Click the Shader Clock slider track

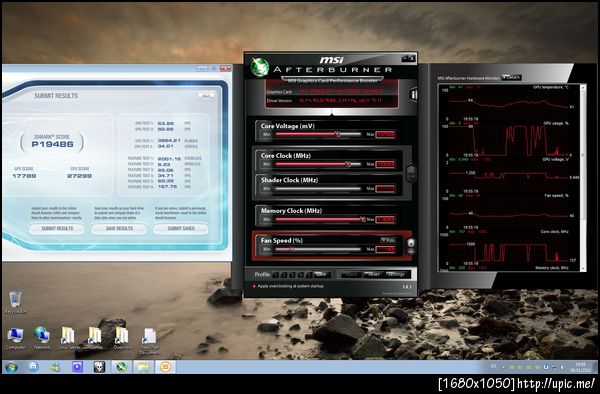318,189
